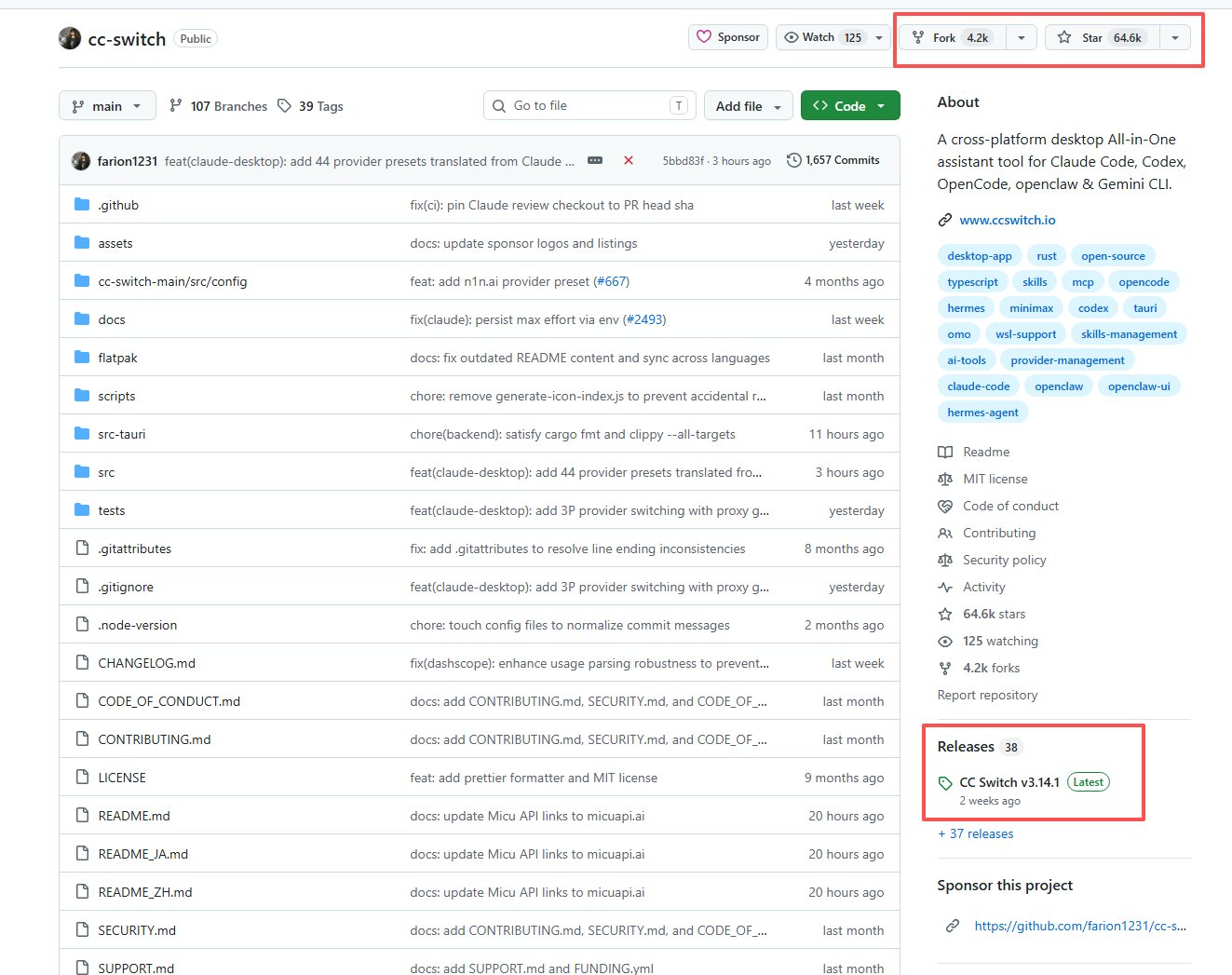Open commit hash 5bbd83f
Viewport: 1232px width, 975px height.
684,160
